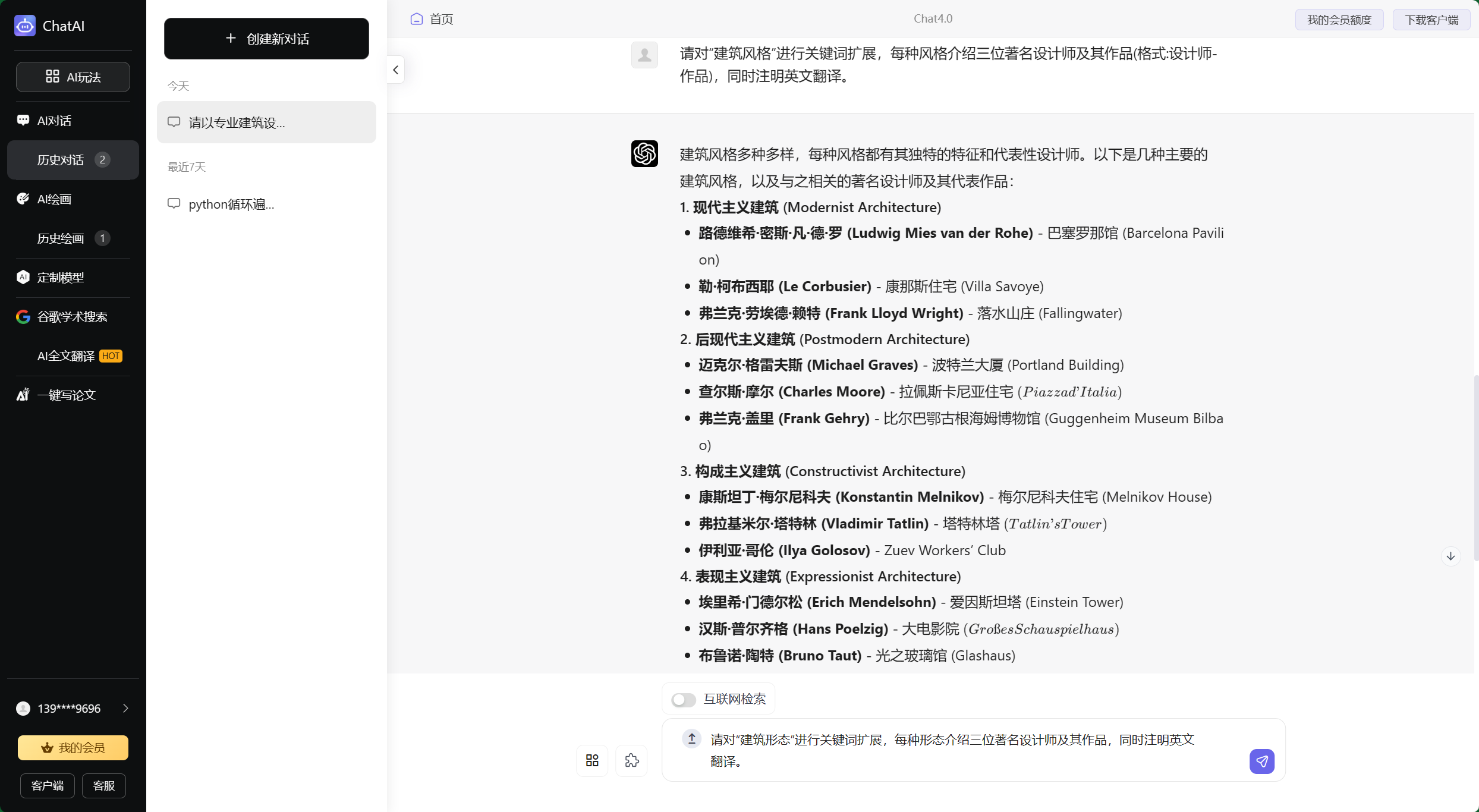Expand account 139****9696 chevron
This screenshot has width=1479, height=812.
125,708
